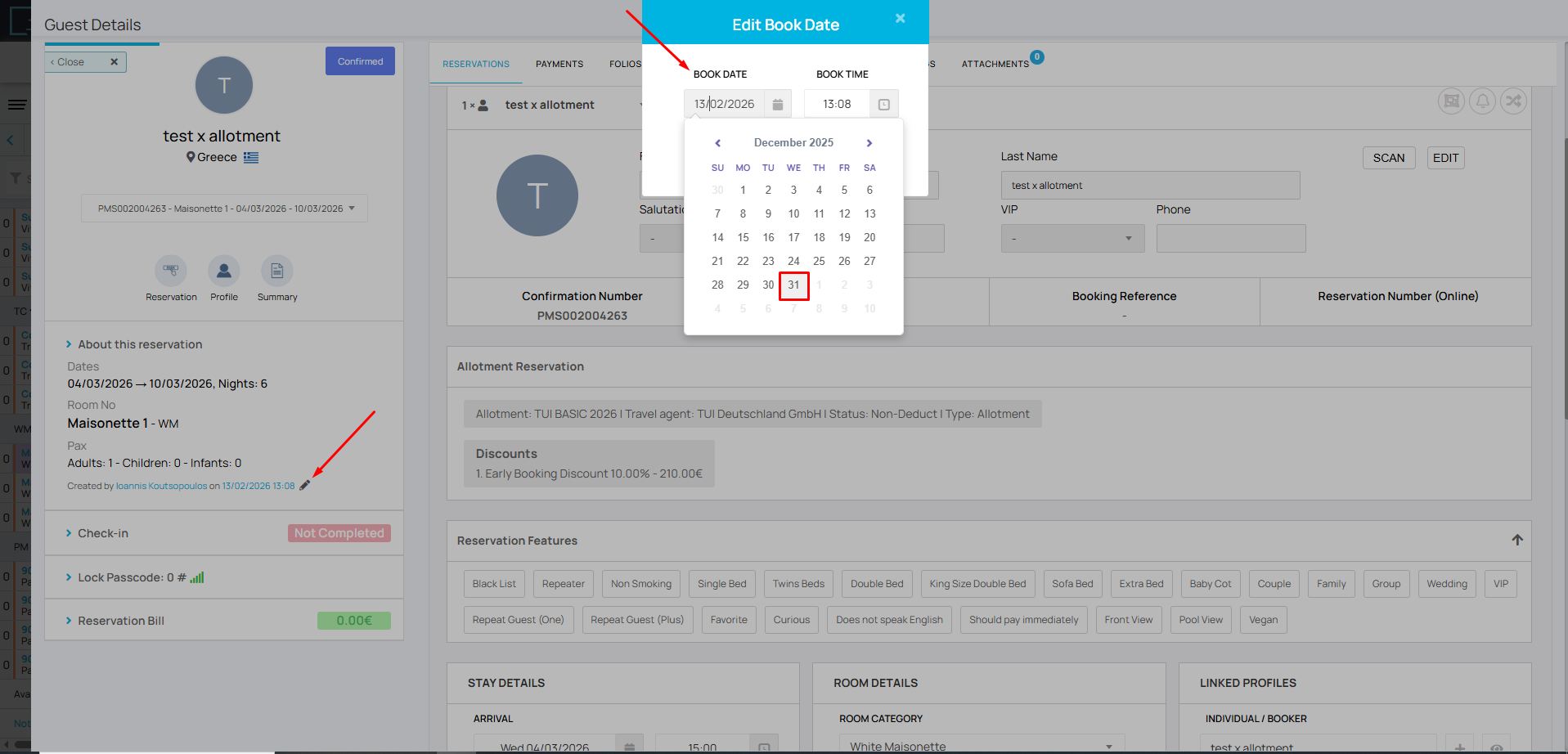1568x754 pixels.
Task: Open the reservation selector dropdown PMS002004263
Action: pyautogui.click(x=224, y=209)
